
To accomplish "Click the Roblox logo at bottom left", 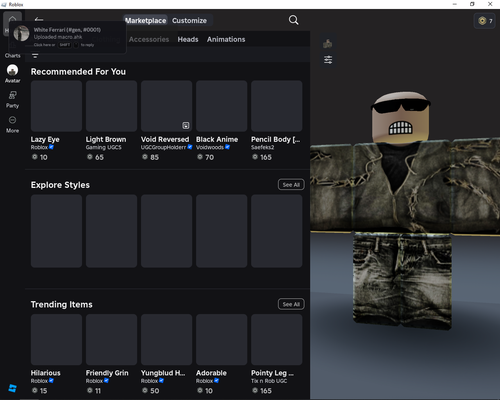I will tap(13, 388).
